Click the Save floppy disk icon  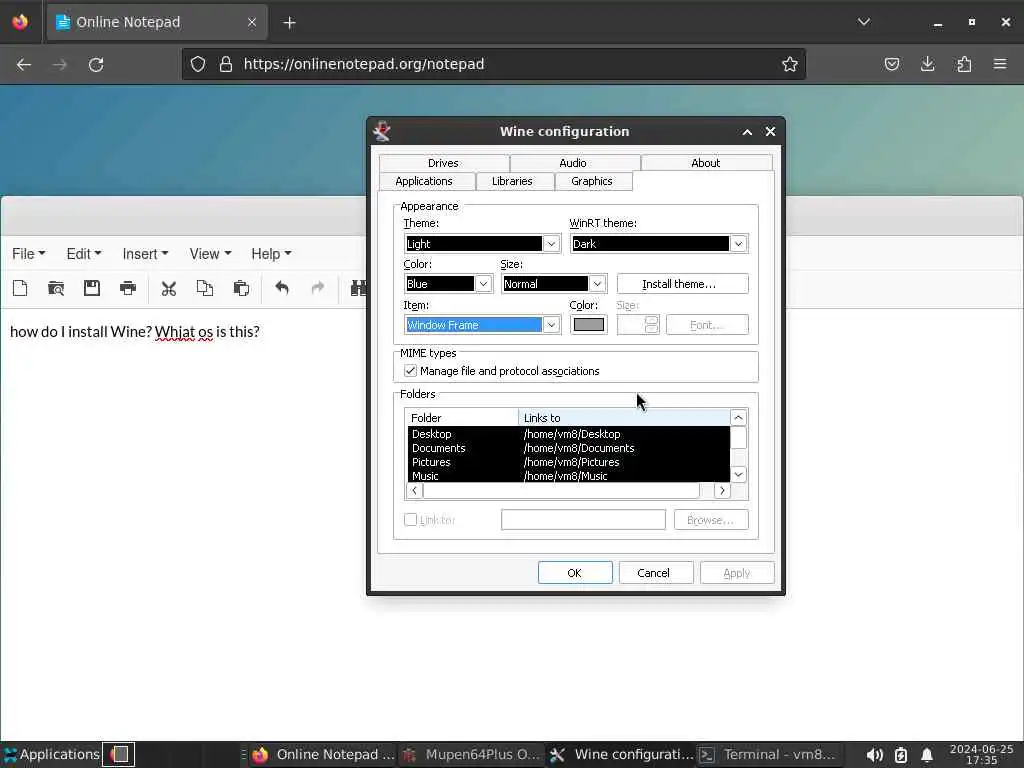click(91, 288)
